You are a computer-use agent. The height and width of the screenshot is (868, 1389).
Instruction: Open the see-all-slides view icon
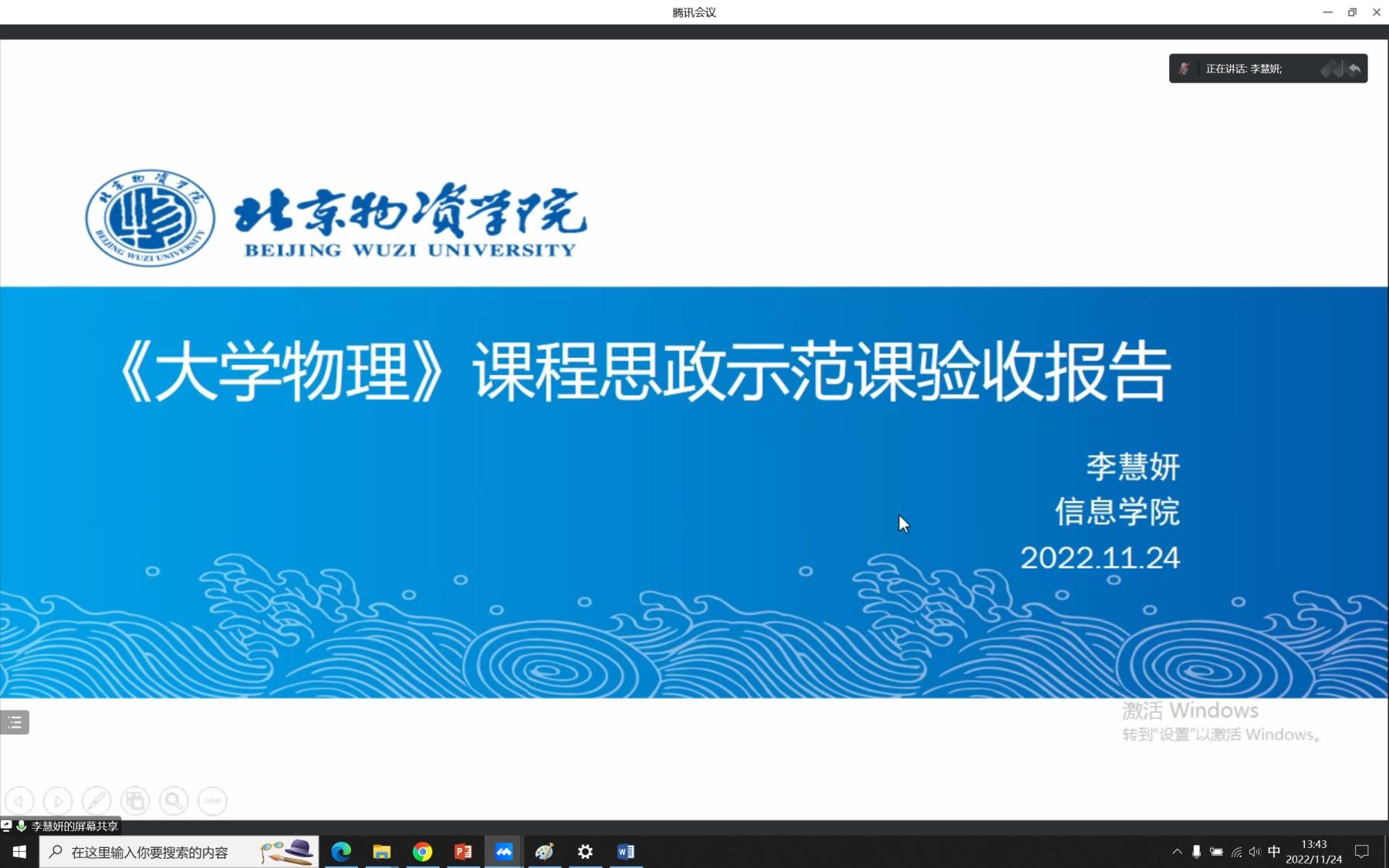(x=135, y=801)
